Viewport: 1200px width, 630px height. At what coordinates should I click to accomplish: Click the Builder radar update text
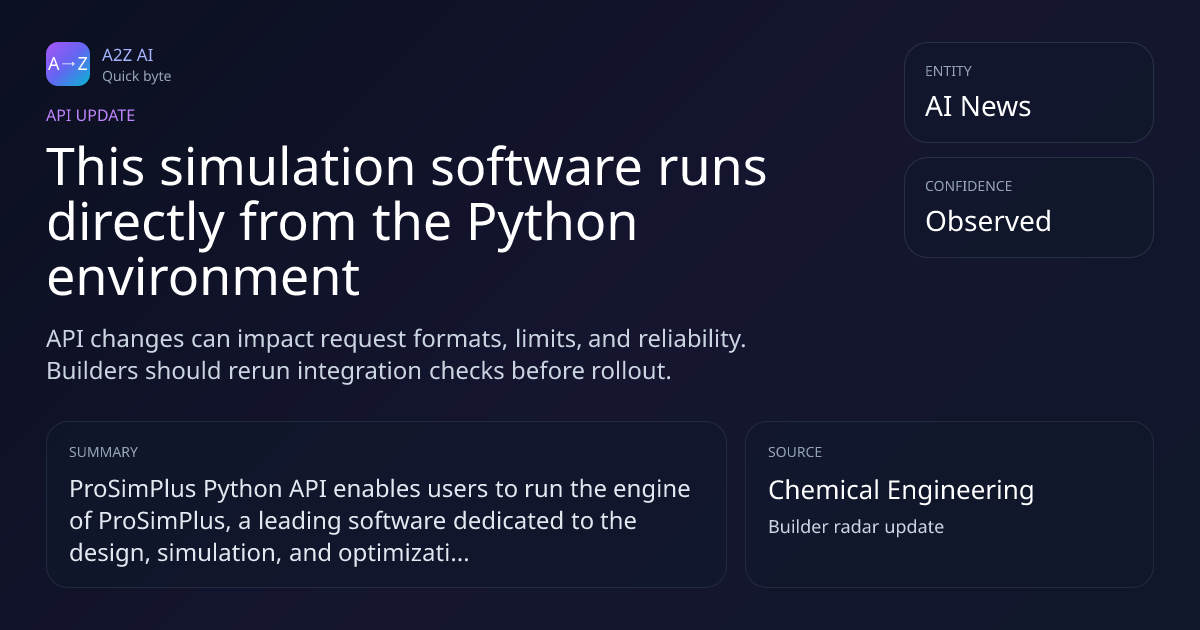click(855, 526)
